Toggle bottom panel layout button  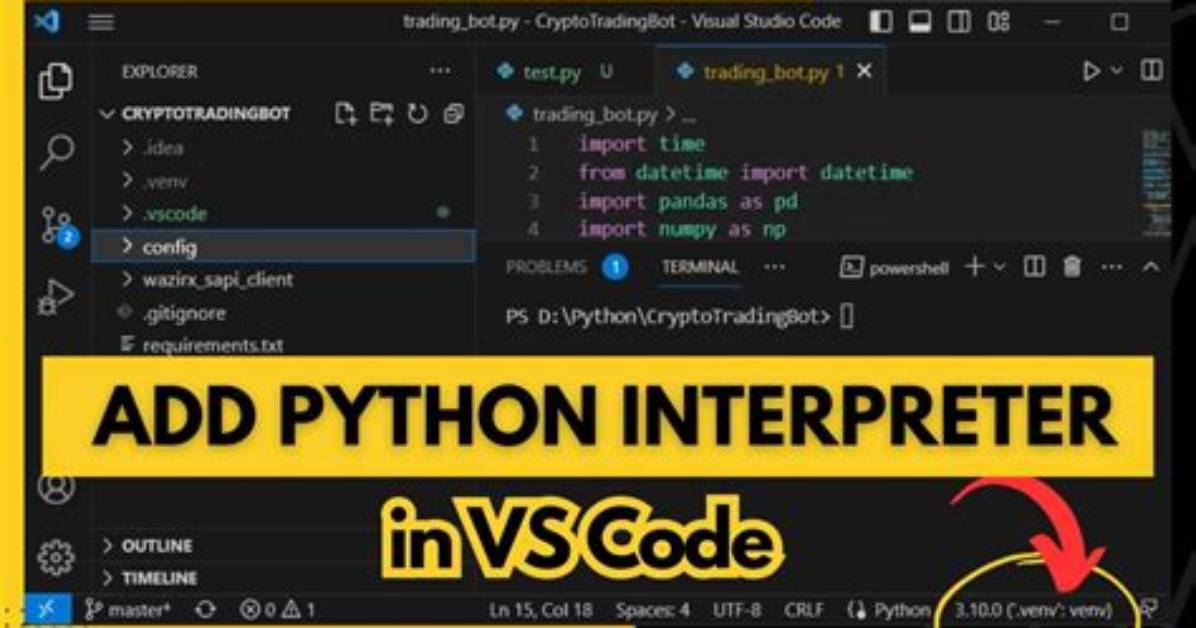pyautogui.click(x=920, y=21)
